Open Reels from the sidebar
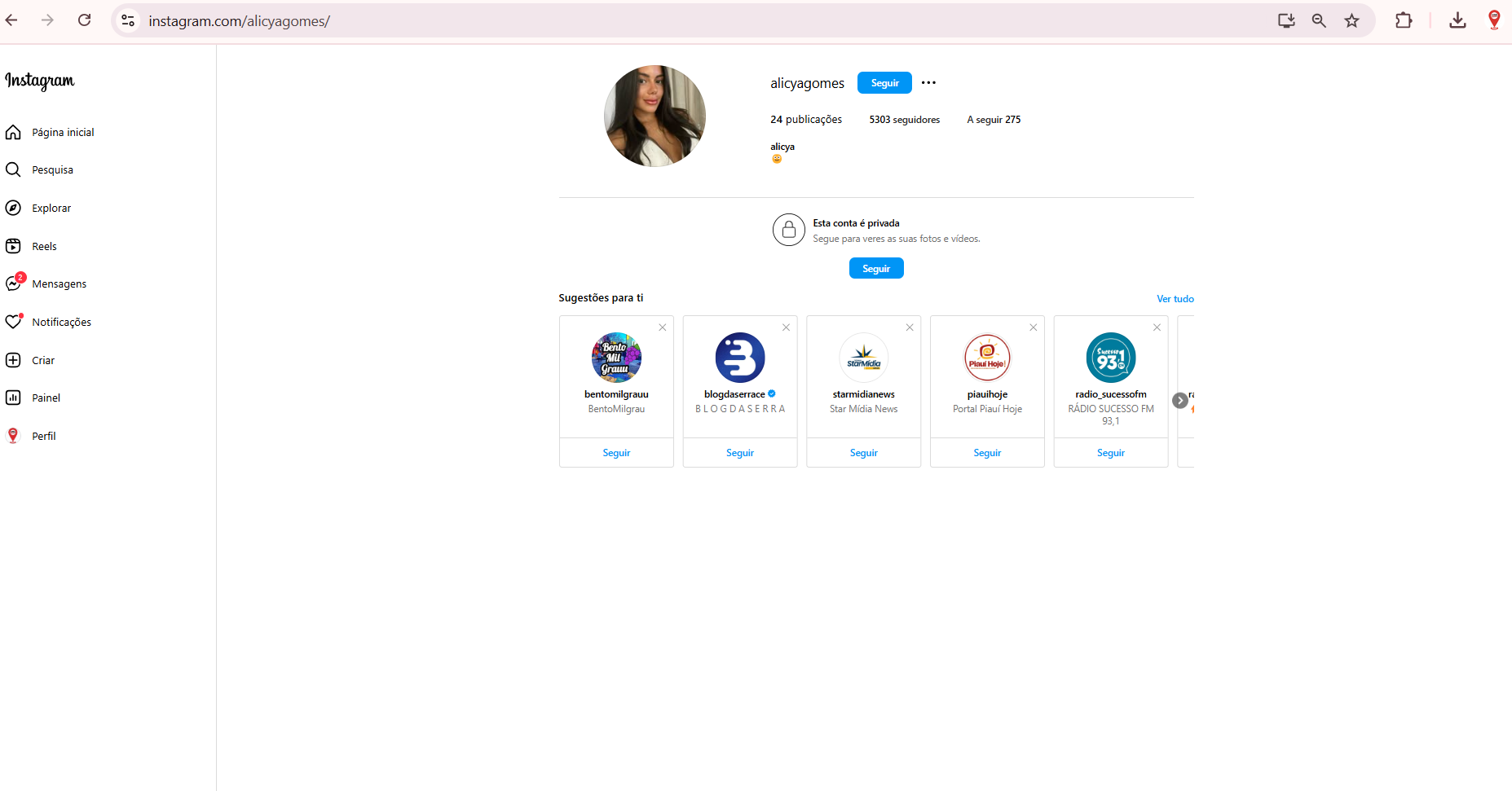 (x=13, y=246)
